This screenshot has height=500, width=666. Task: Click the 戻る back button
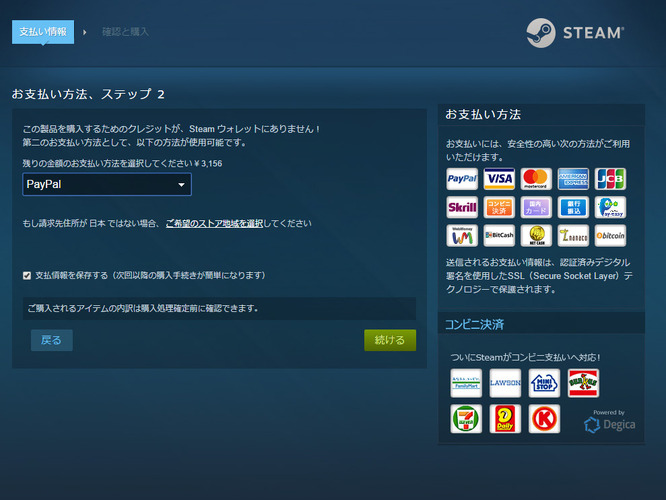pyautogui.click(x=52, y=340)
